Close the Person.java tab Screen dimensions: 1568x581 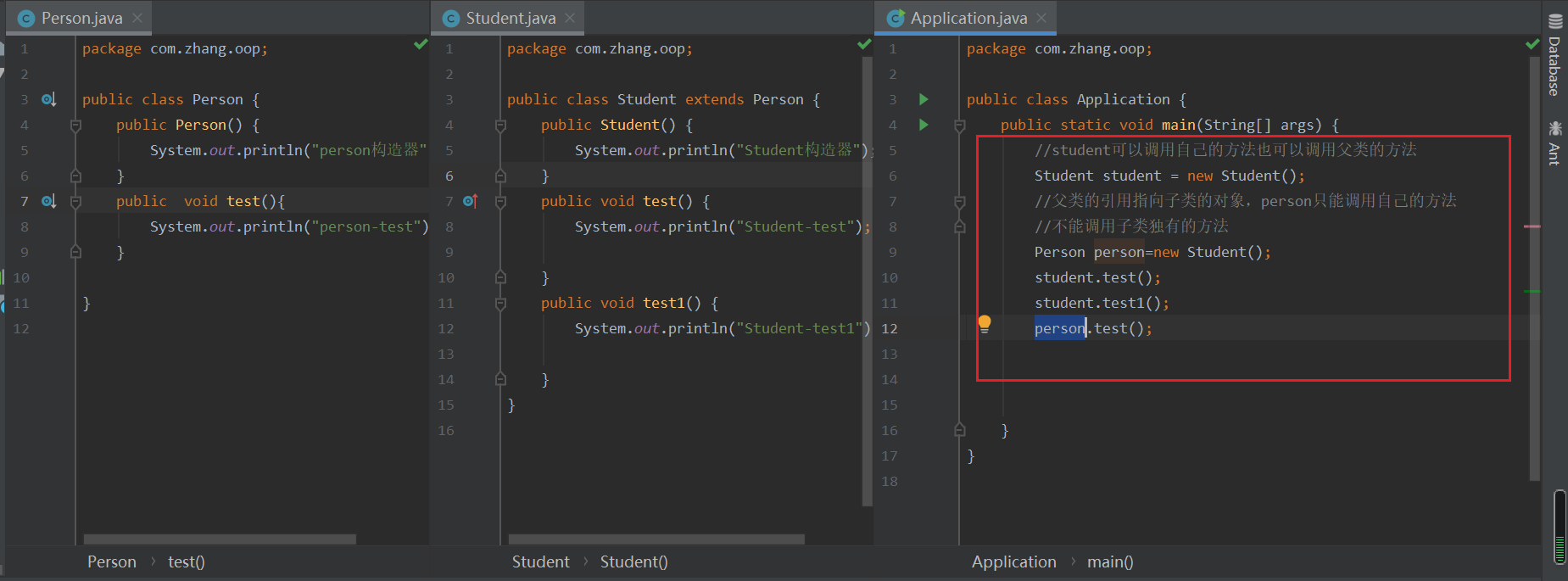[x=137, y=18]
